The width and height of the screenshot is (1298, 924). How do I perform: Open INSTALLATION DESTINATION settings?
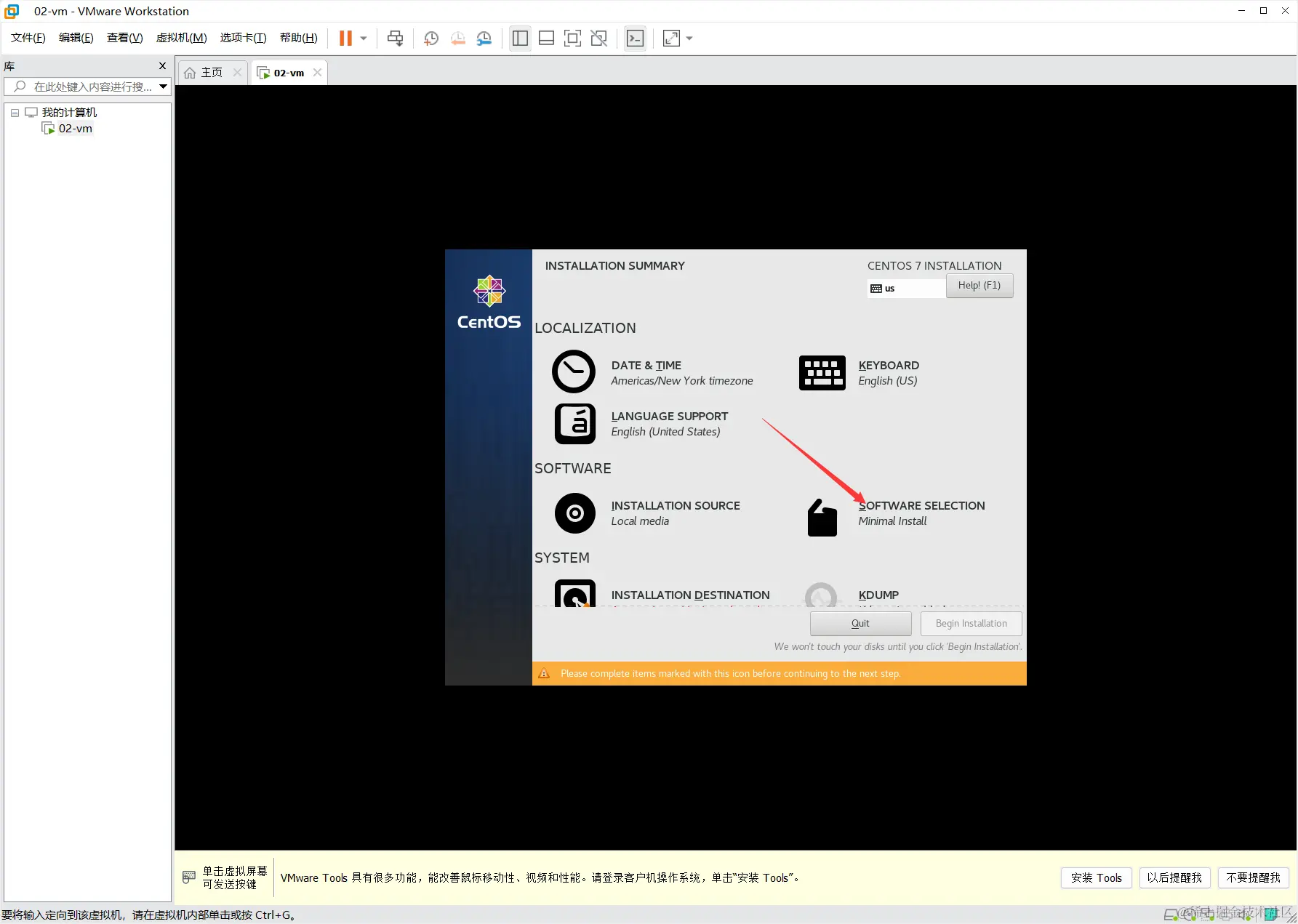(690, 595)
